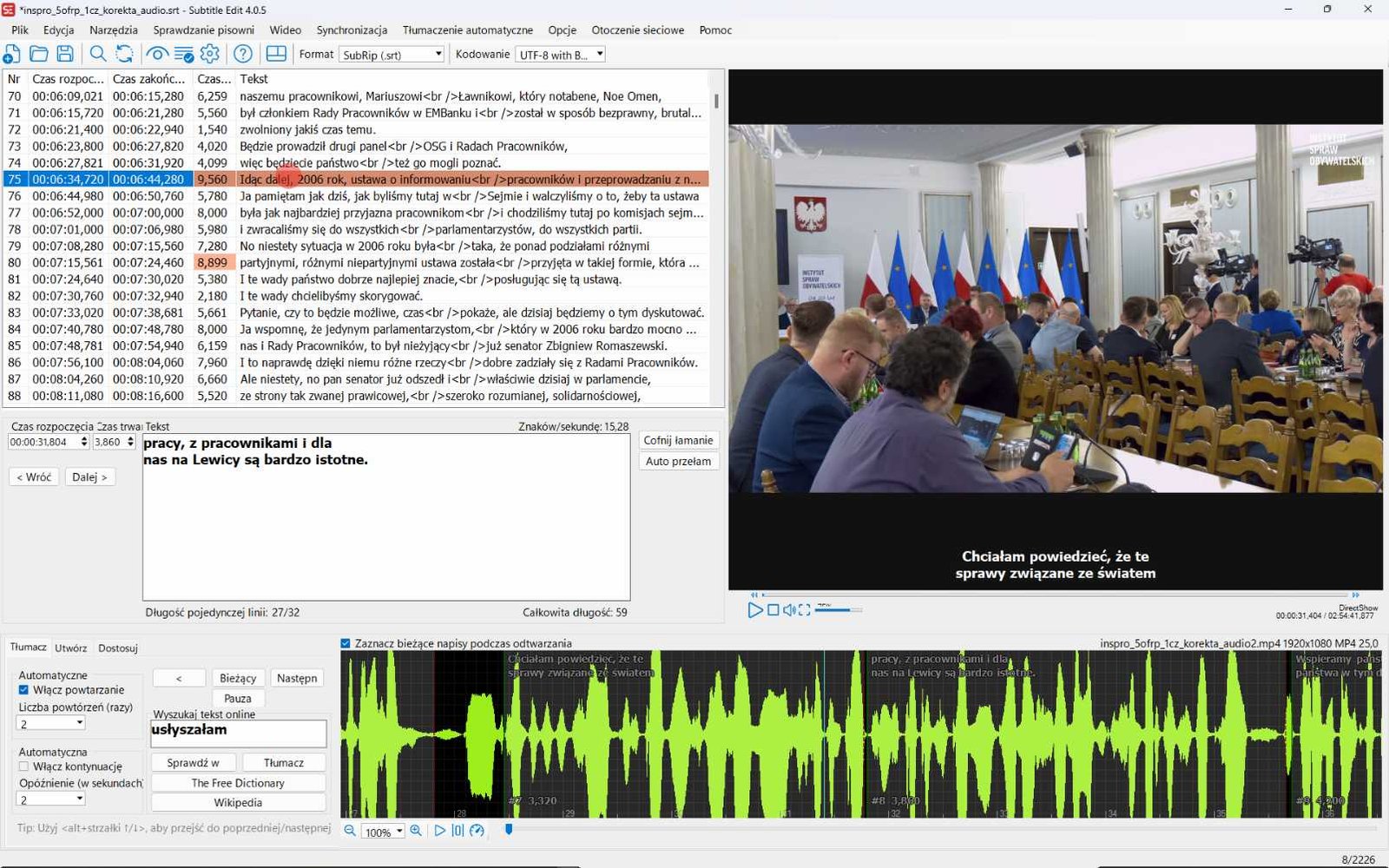This screenshot has width=1389, height=868.
Task: Open the Synchronizacja menu
Action: tap(352, 30)
